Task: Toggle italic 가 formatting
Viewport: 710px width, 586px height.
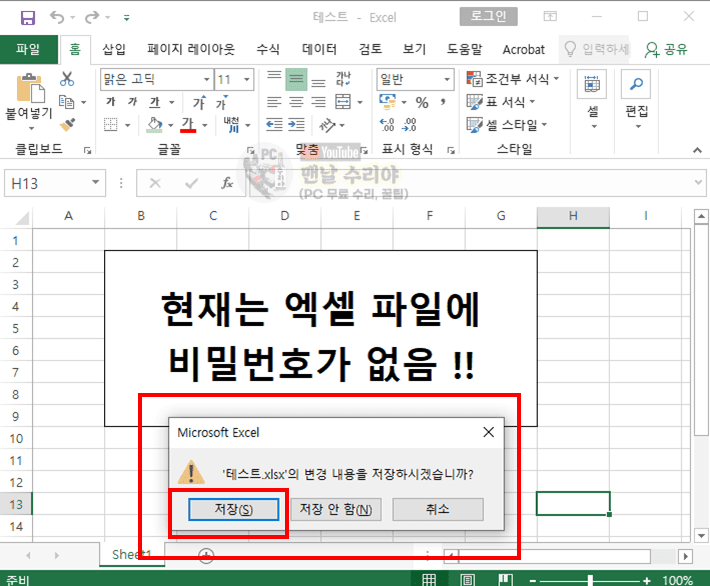Action: coord(132,102)
